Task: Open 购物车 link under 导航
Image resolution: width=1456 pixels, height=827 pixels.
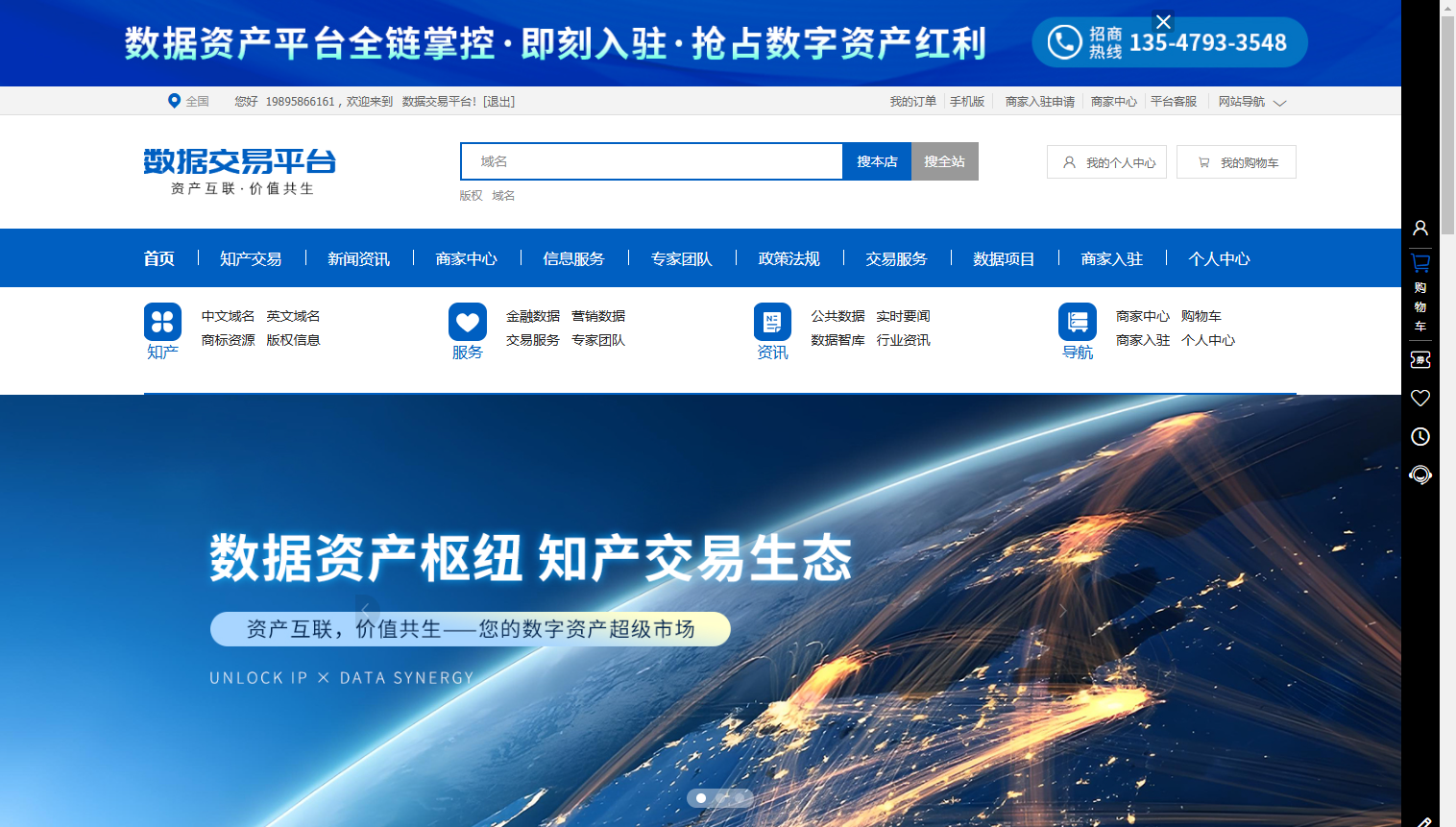Action: click(x=1201, y=316)
